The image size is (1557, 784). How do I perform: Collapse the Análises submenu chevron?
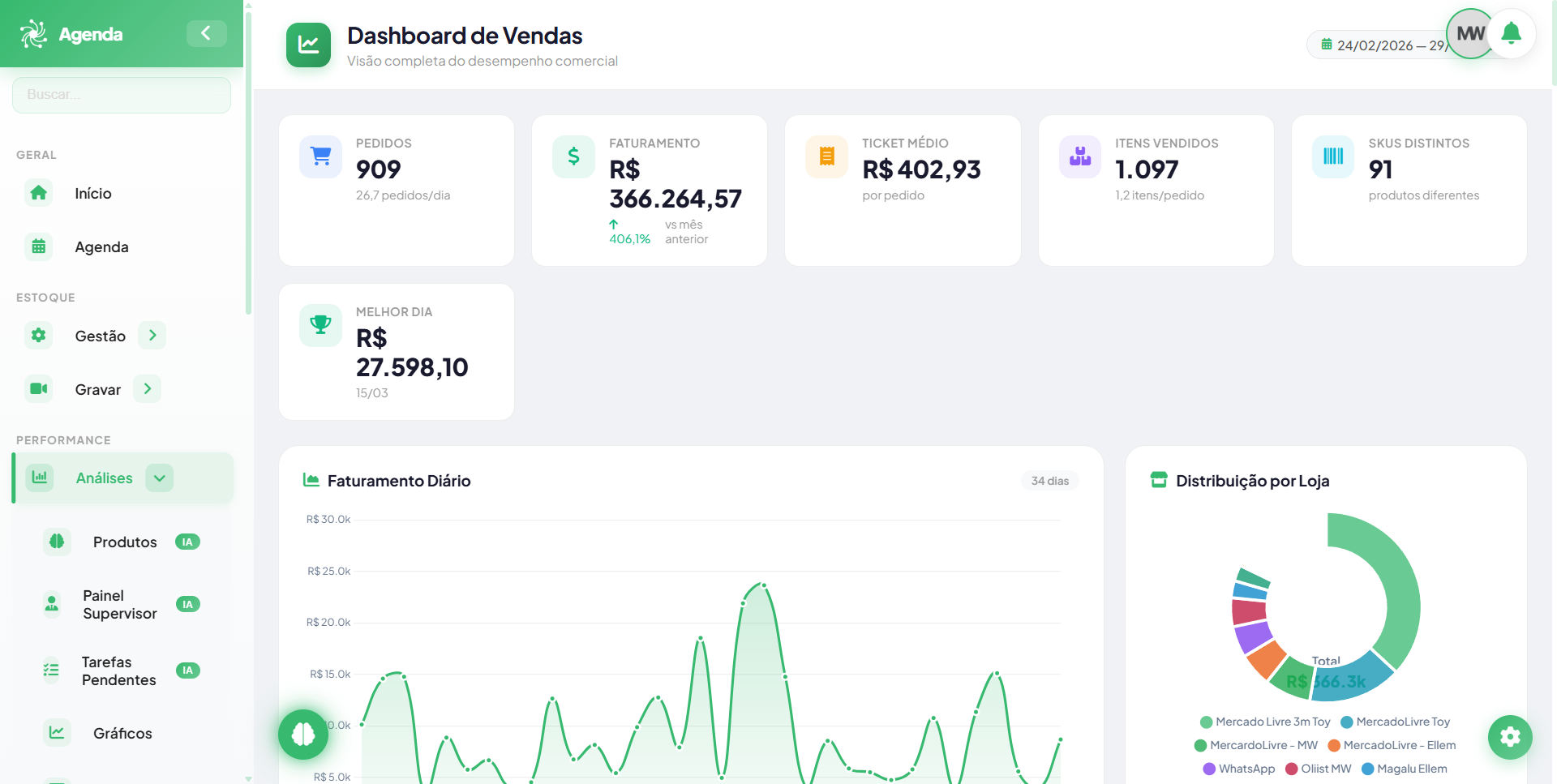tap(160, 478)
